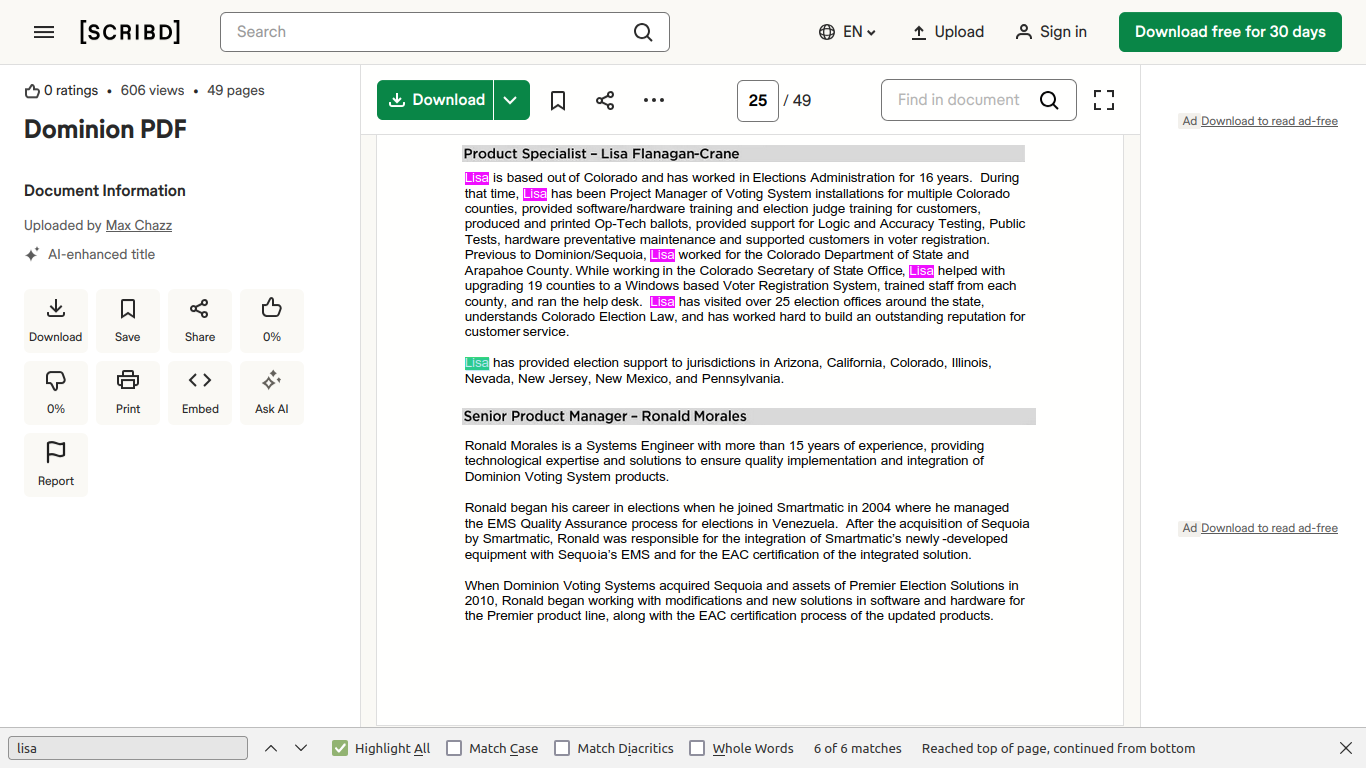Screen dimensions: 1366x768
Task: Open the three-dots more options menu
Action: [654, 100]
